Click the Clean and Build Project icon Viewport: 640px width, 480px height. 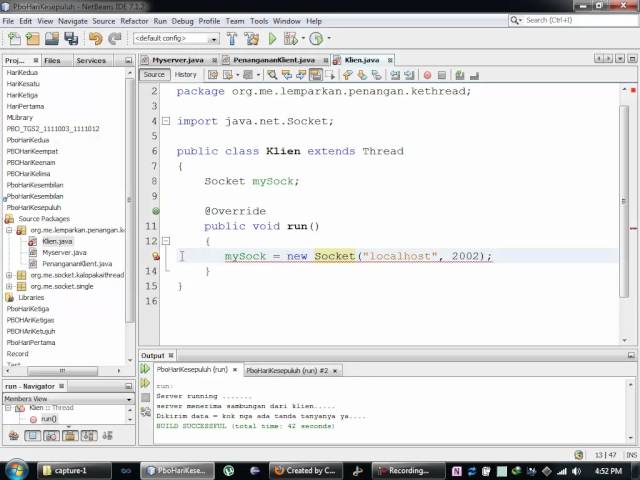pos(252,39)
